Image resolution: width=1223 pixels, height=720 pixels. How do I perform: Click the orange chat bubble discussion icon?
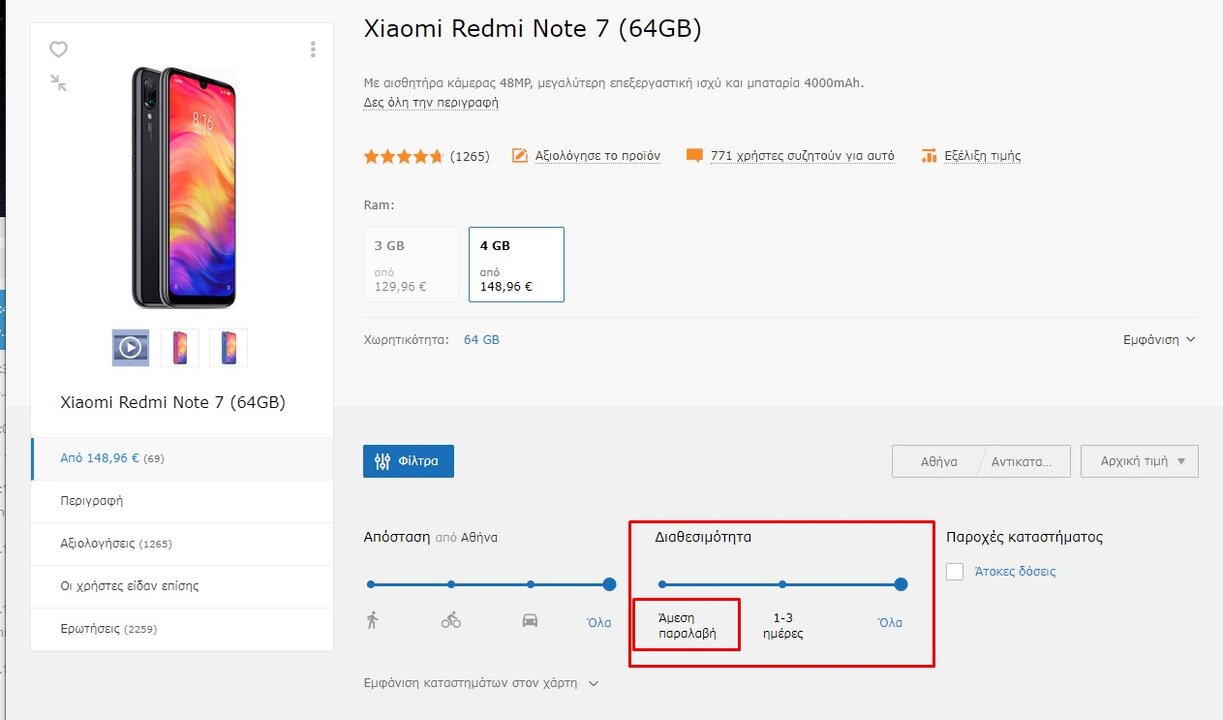[694, 155]
